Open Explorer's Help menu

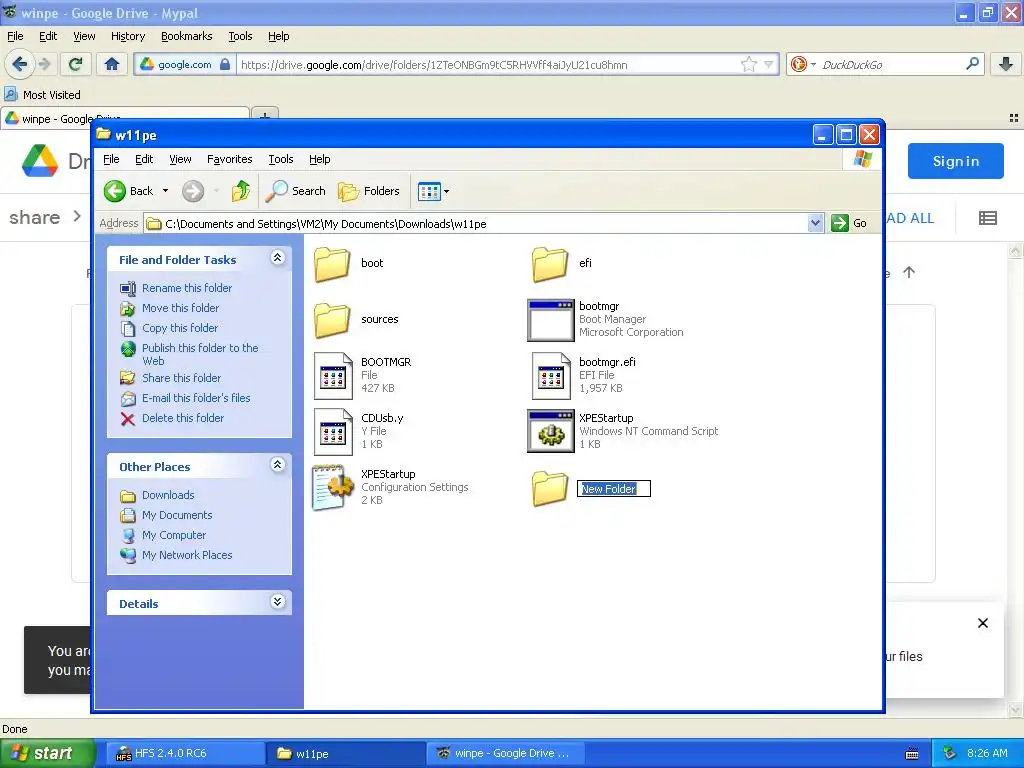coord(319,159)
